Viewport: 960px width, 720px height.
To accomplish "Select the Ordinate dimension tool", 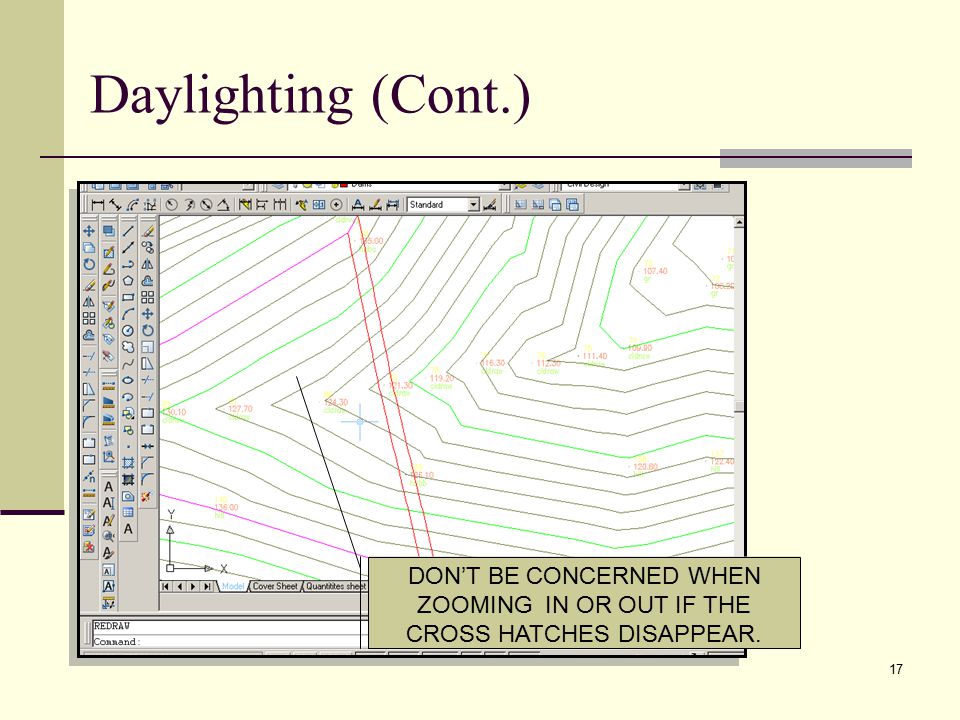I will [x=151, y=204].
